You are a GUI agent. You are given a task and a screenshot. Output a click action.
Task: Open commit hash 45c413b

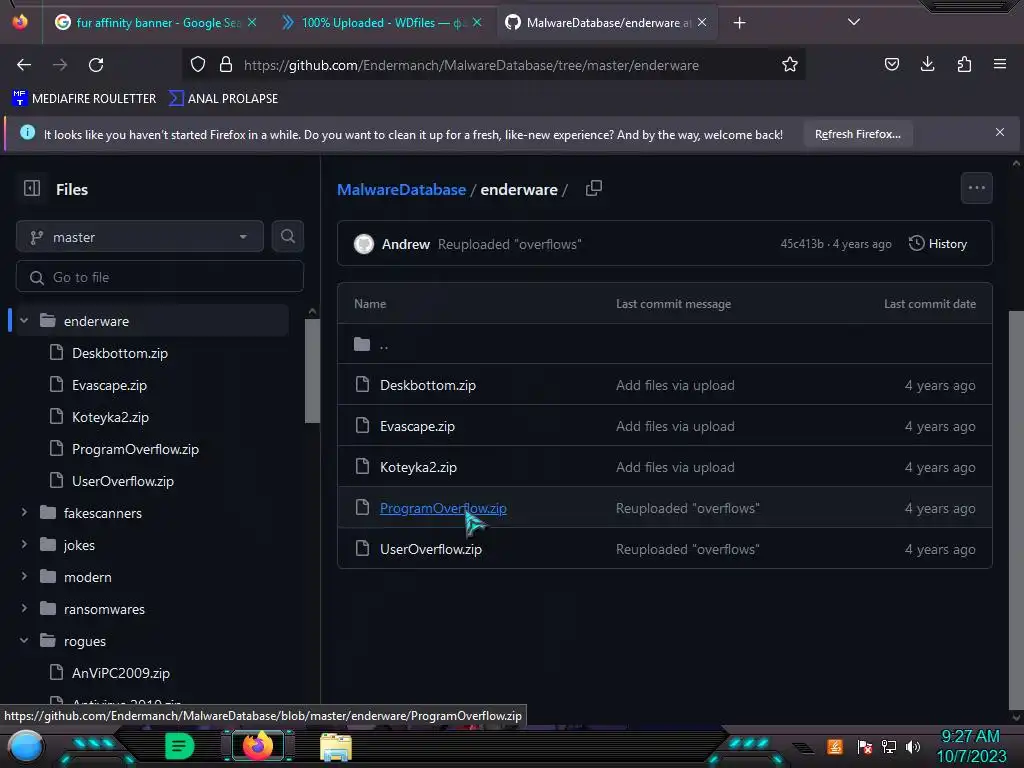pos(802,244)
